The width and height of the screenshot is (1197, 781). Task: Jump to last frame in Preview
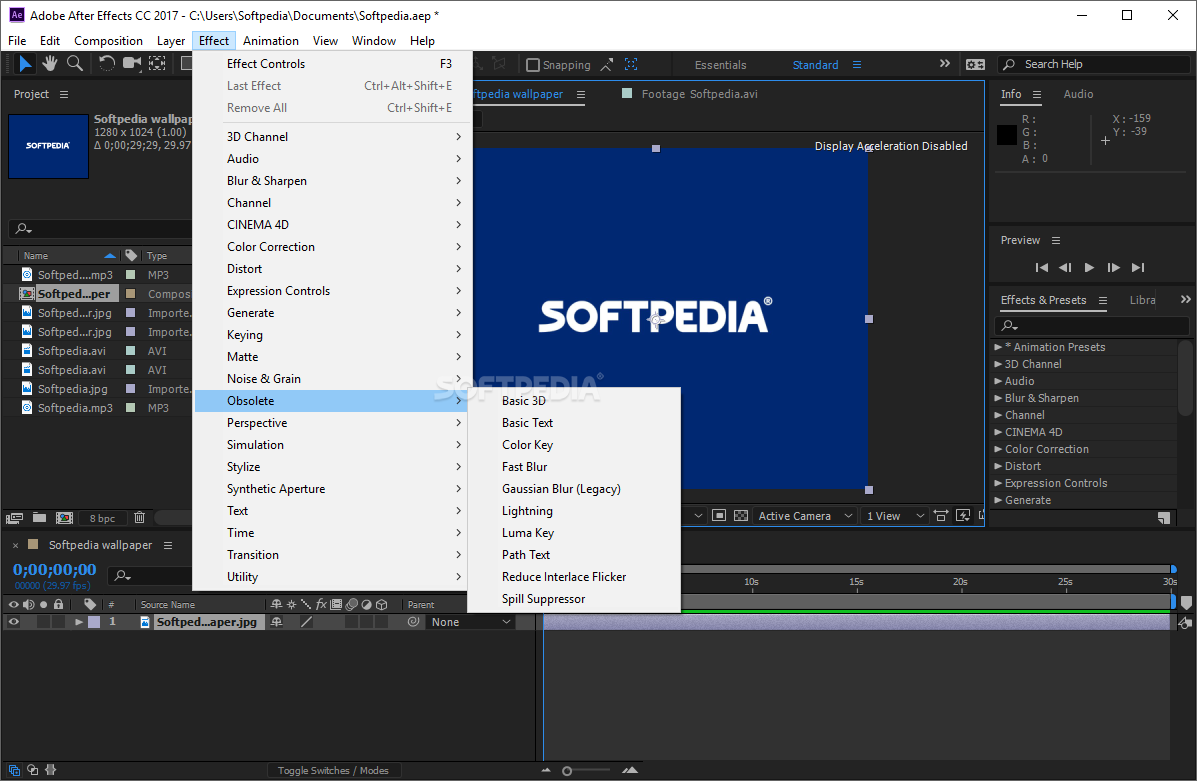point(1138,267)
